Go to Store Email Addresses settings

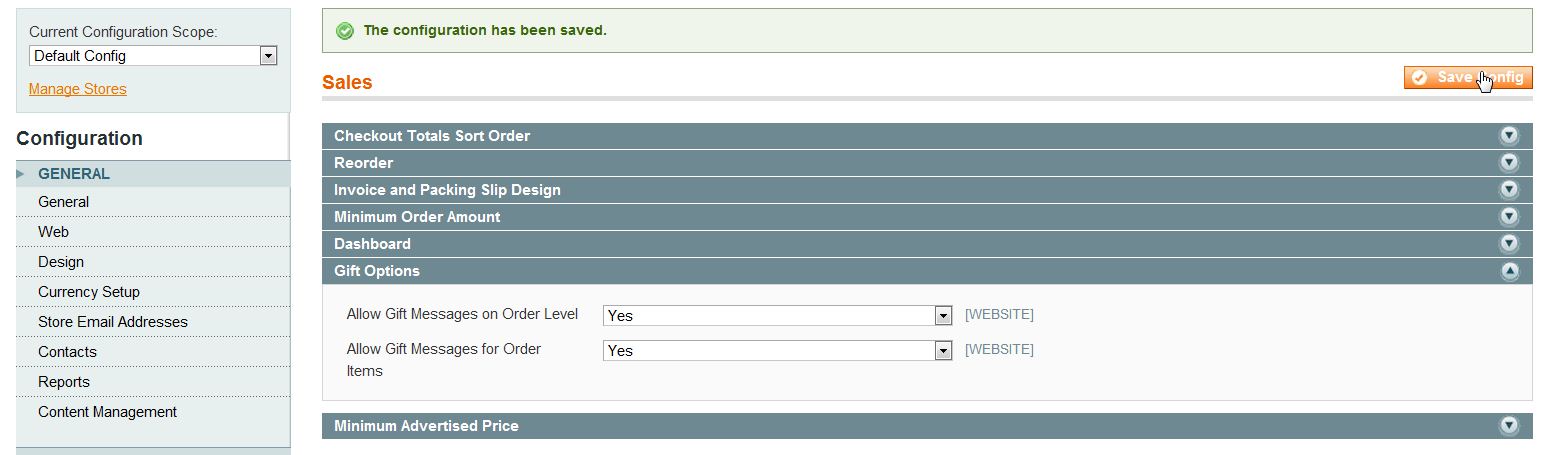[113, 322]
